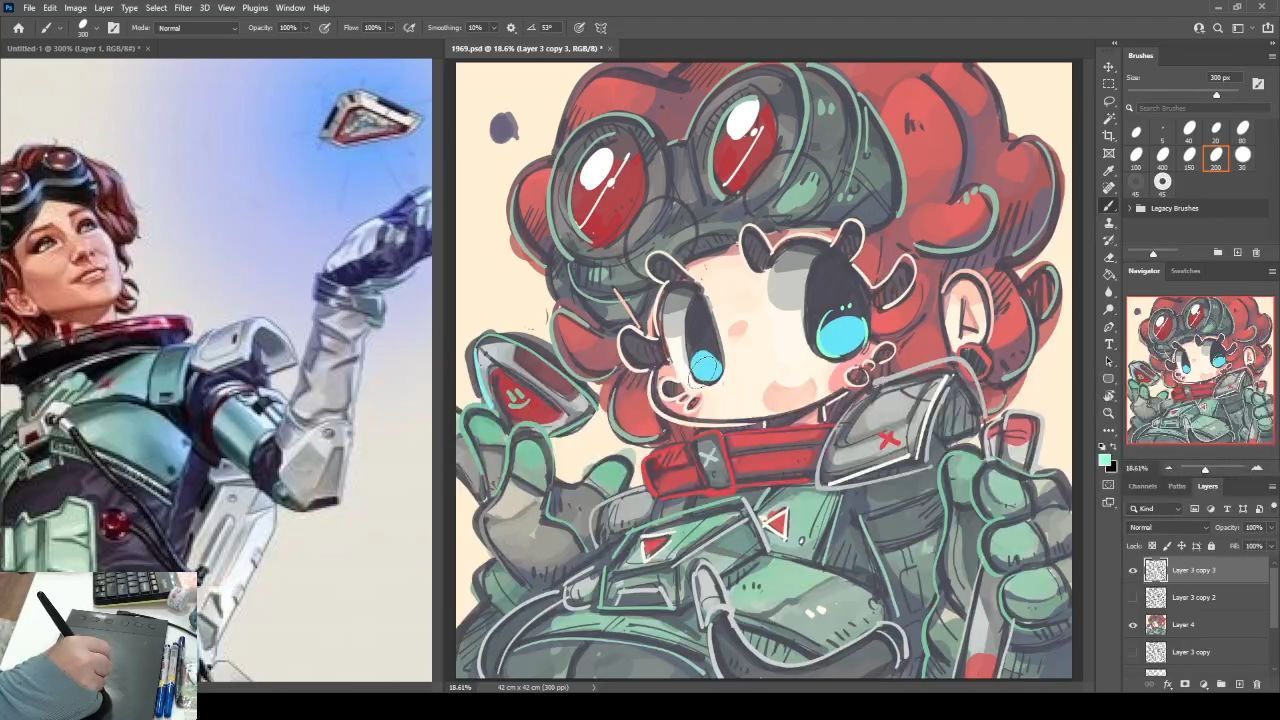
Task: Select the History Brush tool
Action: [1109, 240]
